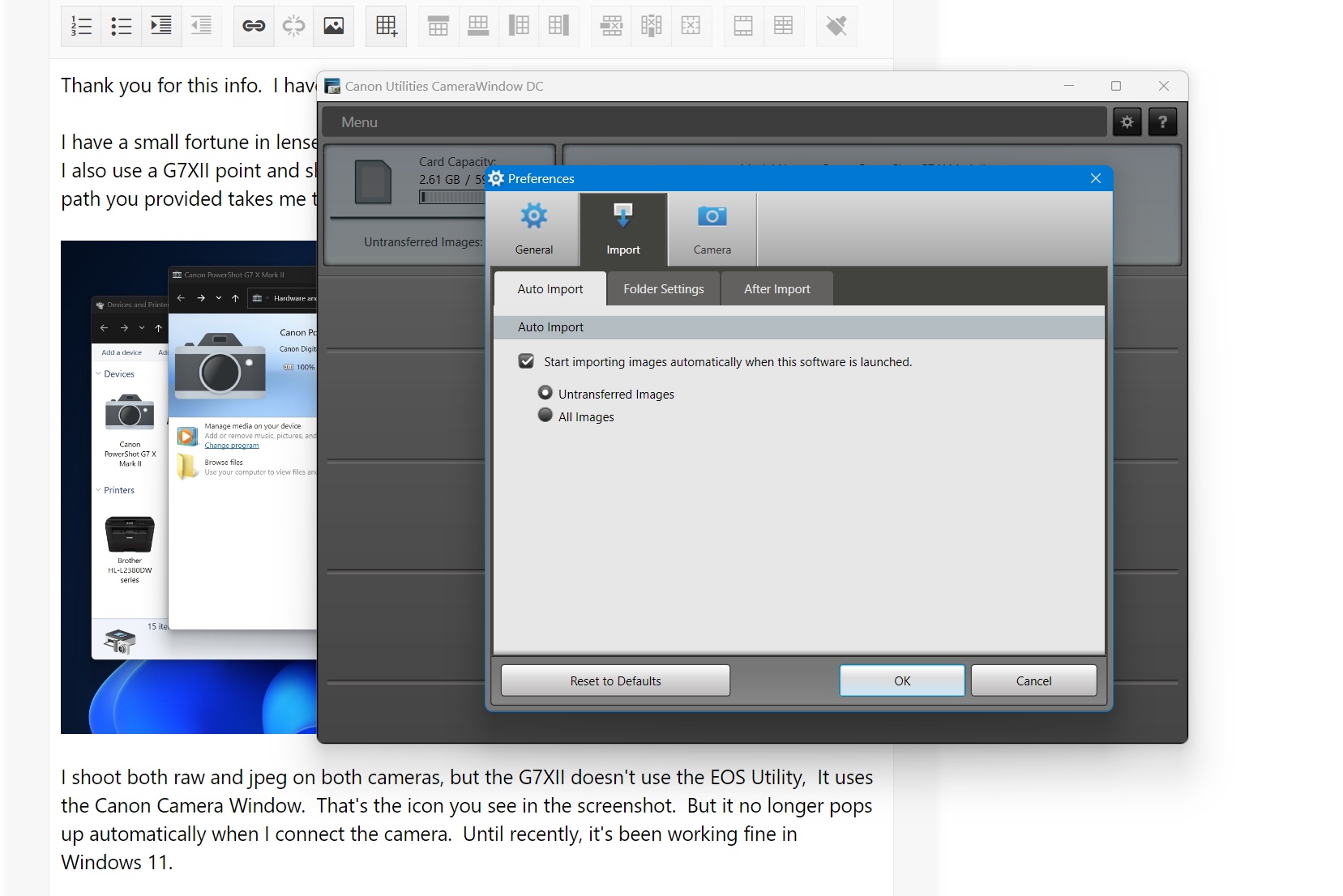Click the split table cells icon
Viewport: 1343px width, 896px height.
click(783, 26)
